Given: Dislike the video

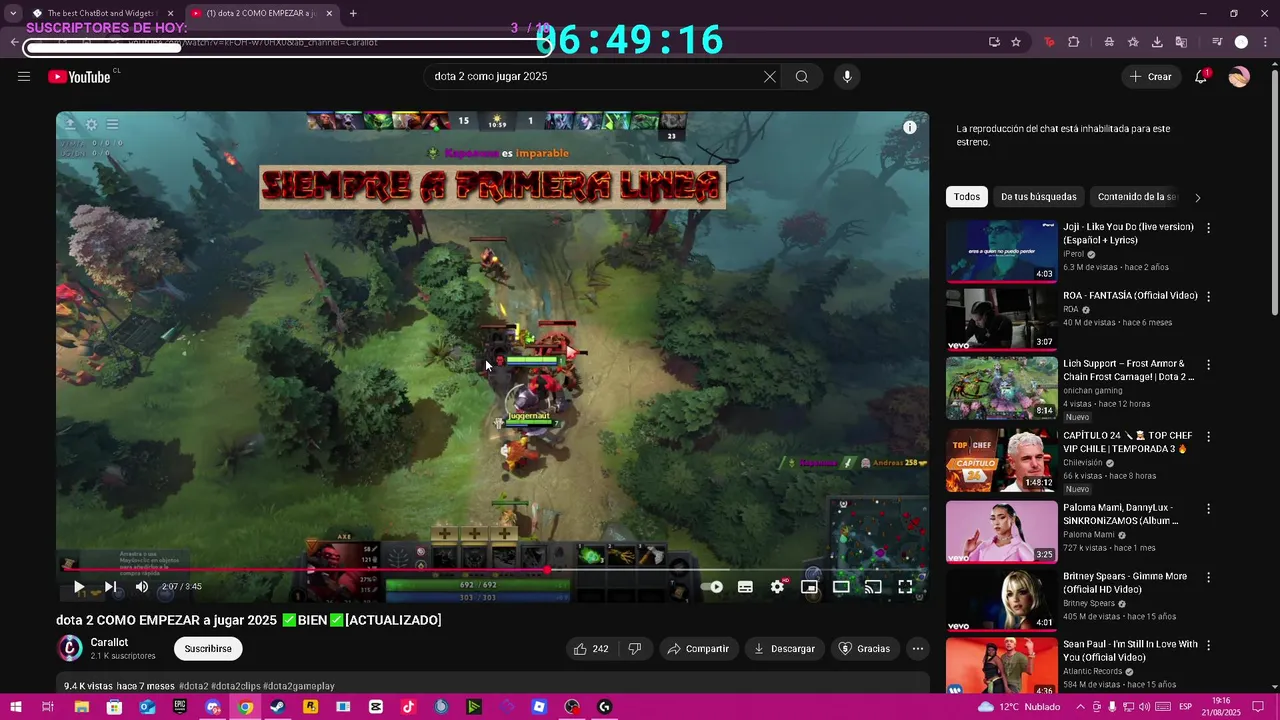Looking at the screenshot, I should pyautogui.click(x=635, y=649).
